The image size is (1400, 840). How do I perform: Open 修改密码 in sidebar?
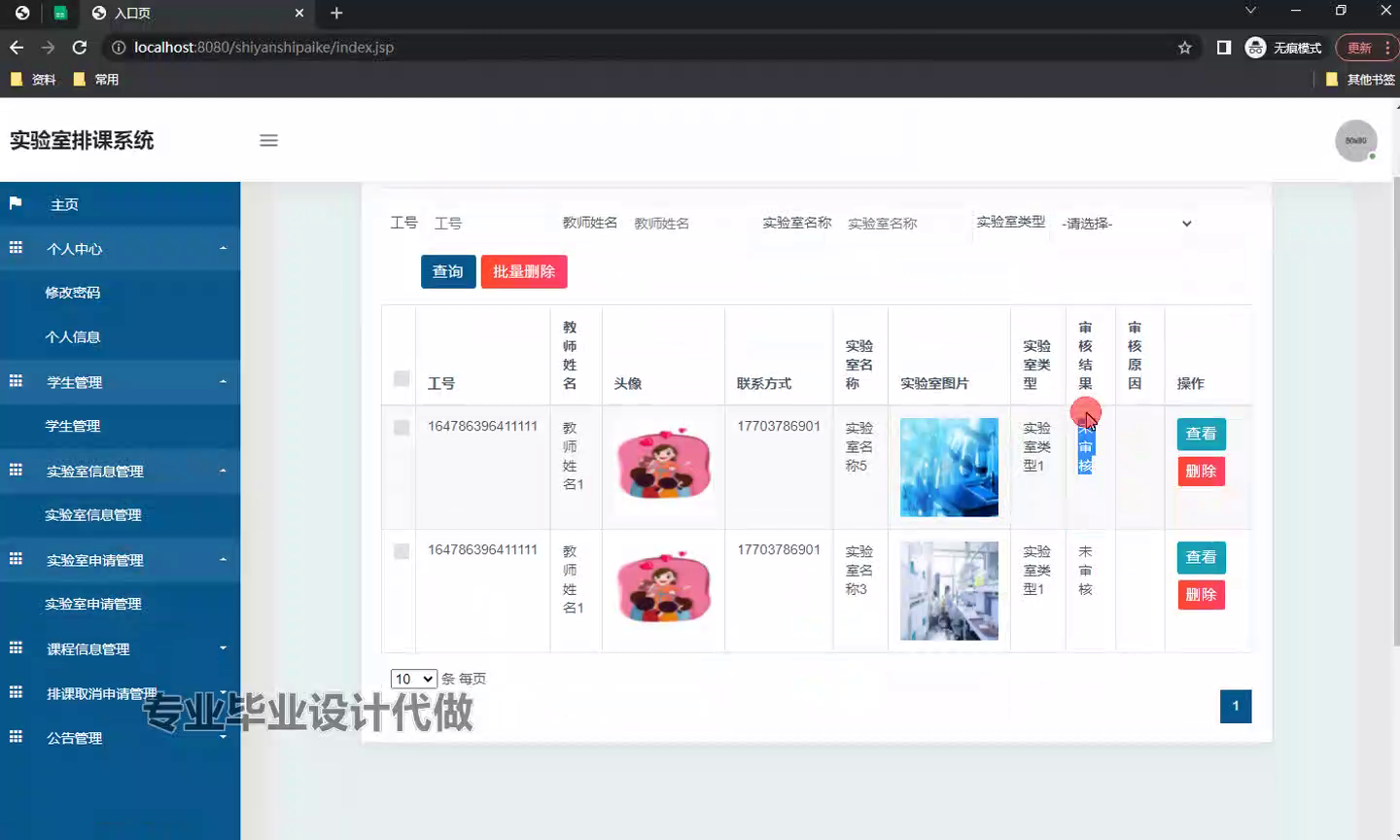click(72, 292)
